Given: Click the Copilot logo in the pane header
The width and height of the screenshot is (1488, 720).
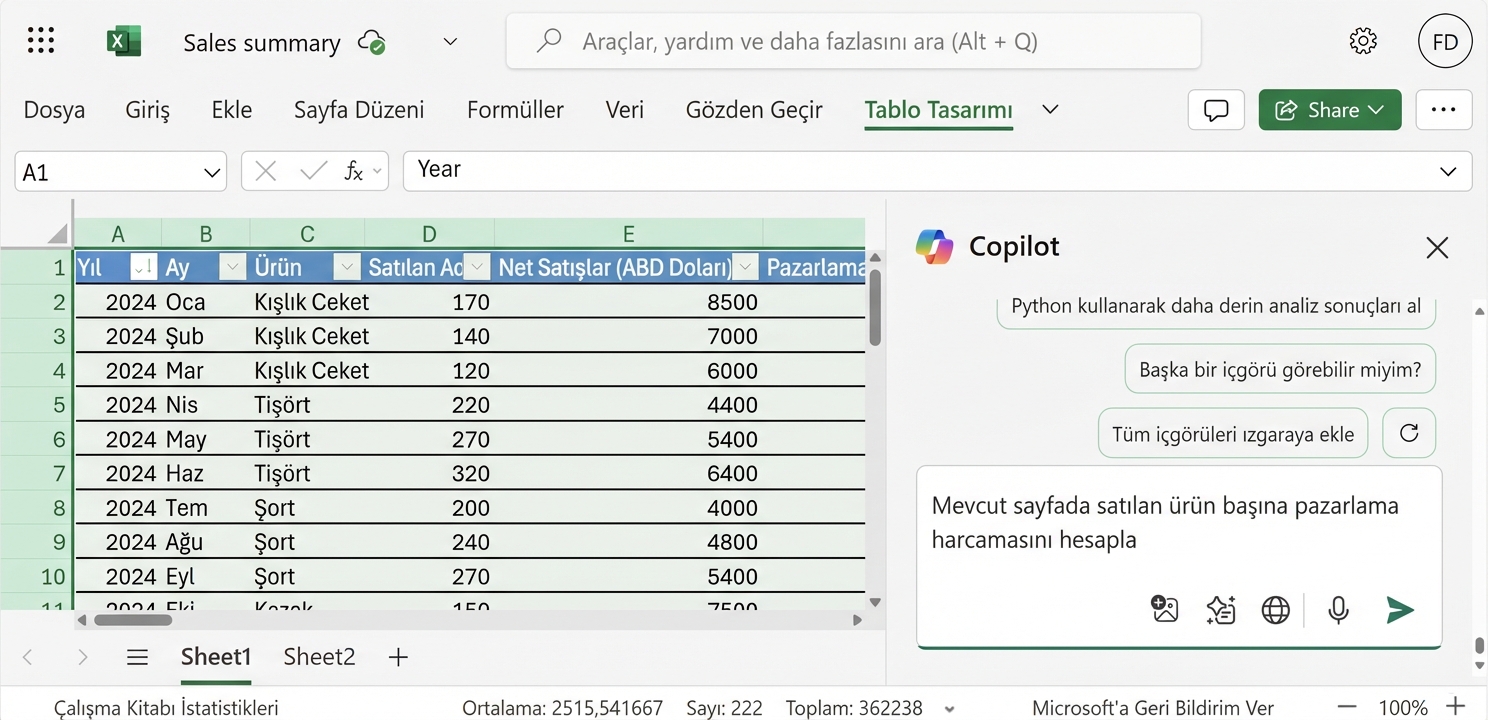Looking at the screenshot, I should [x=935, y=246].
